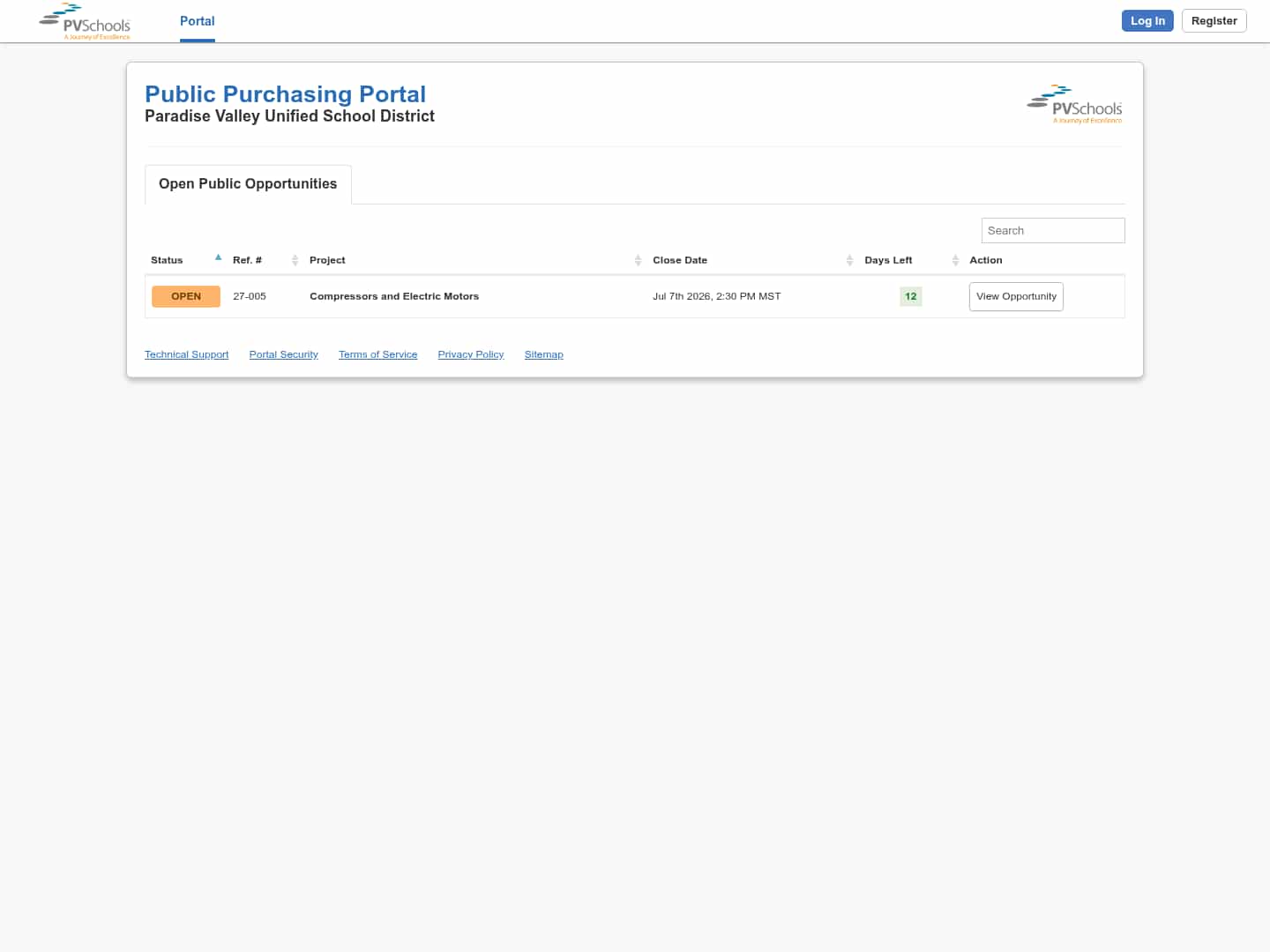Sort the table by the Status column arrow
1270x952 pixels.
[x=218, y=258]
